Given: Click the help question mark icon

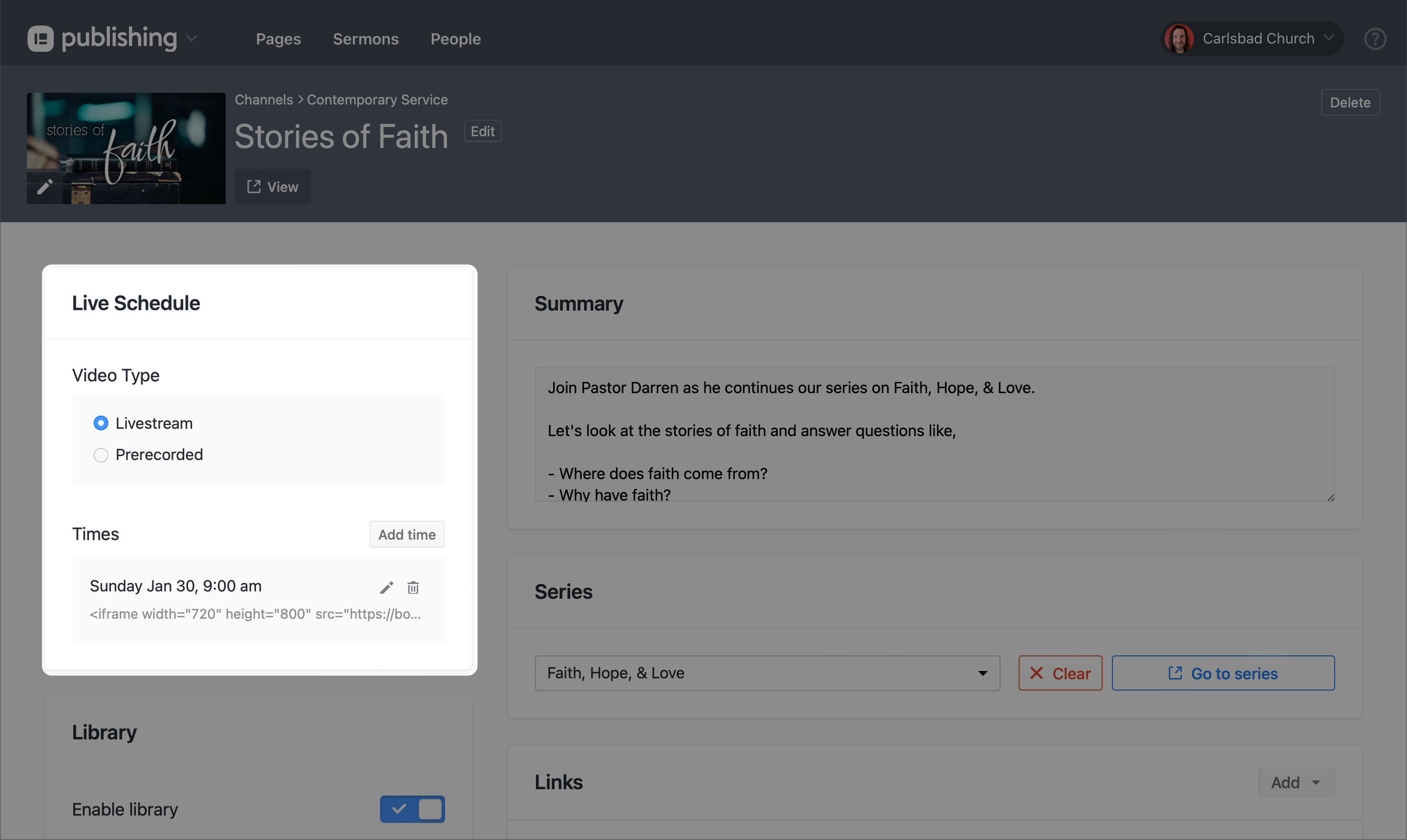Looking at the screenshot, I should pyautogui.click(x=1375, y=39).
